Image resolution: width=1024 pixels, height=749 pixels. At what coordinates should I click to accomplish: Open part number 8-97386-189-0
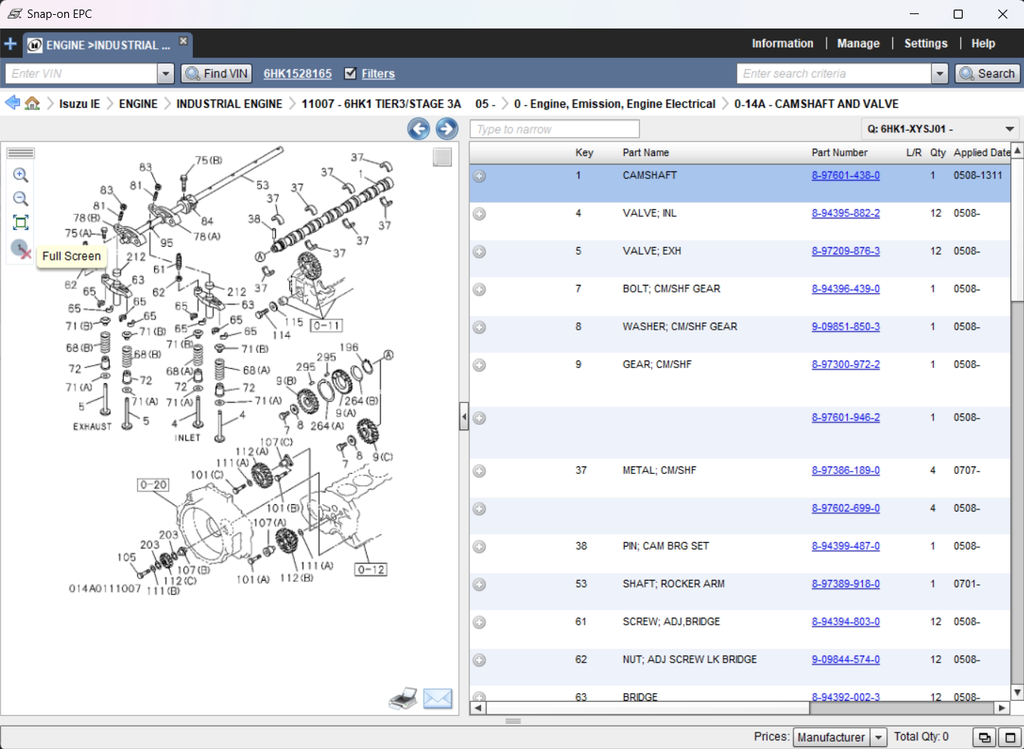point(846,470)
